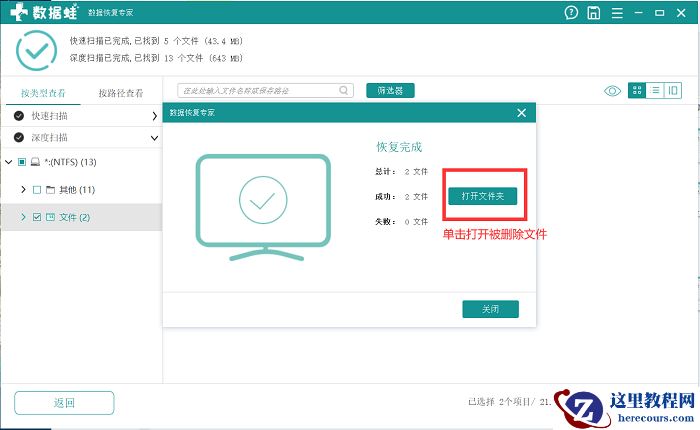Check the 其他 (11) checkbox
Screen dimensions: 700x430
(37, 190)
